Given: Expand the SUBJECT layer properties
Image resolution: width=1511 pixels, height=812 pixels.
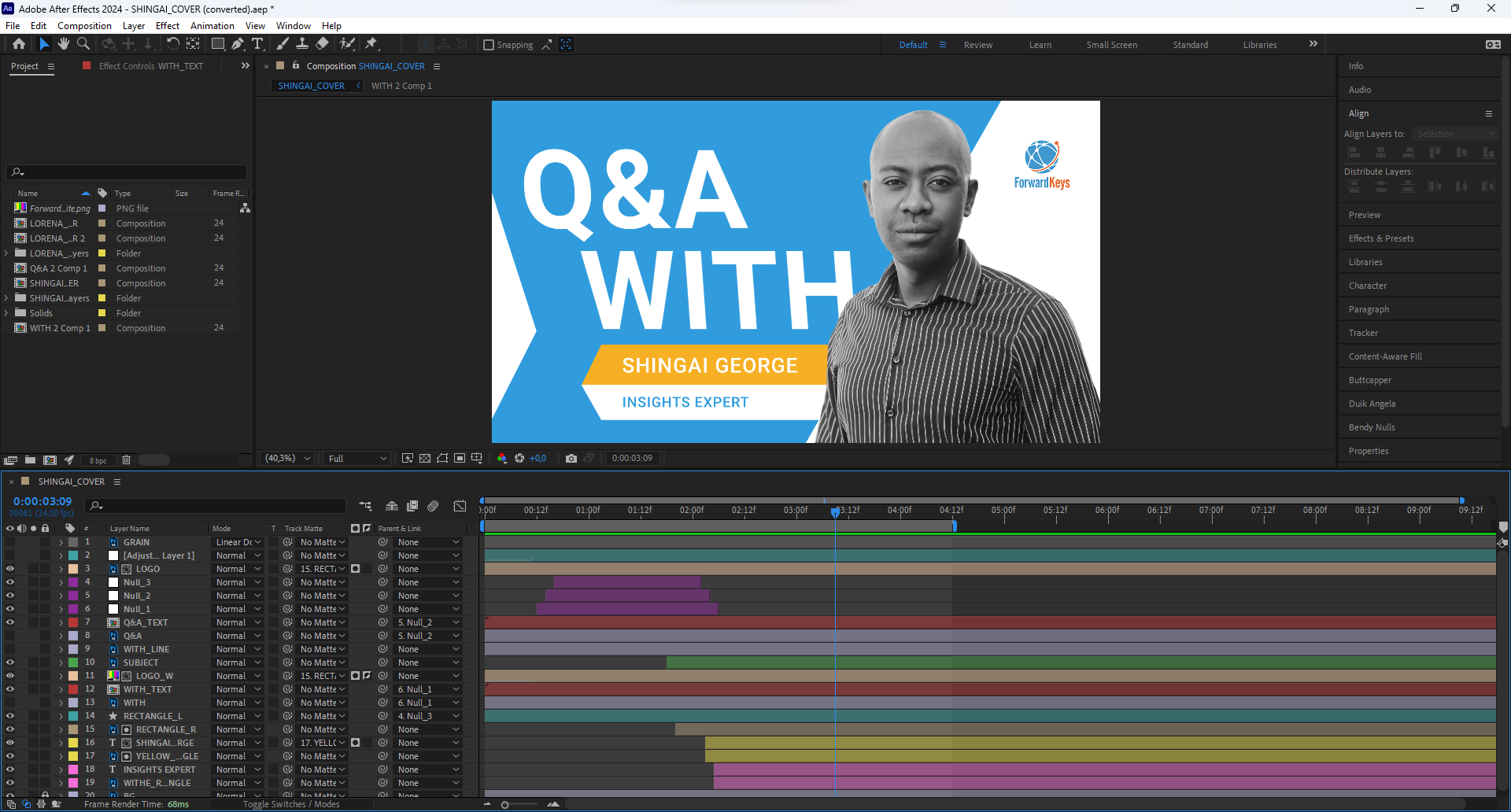Looking at the screenshot, I should pos(61,663).
